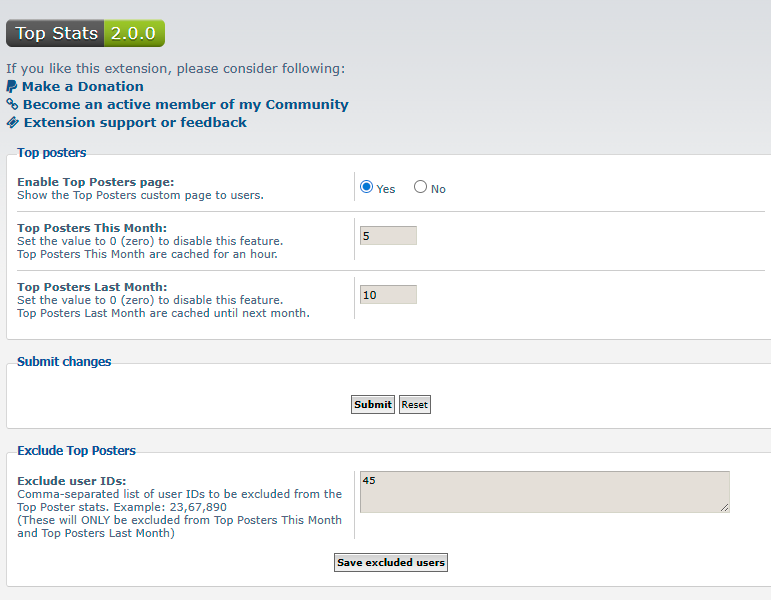Click inside the Exclude user IDs textarea
Viewport: 771px width, 600px height.
pyautogui.click(x=544, y=492)
